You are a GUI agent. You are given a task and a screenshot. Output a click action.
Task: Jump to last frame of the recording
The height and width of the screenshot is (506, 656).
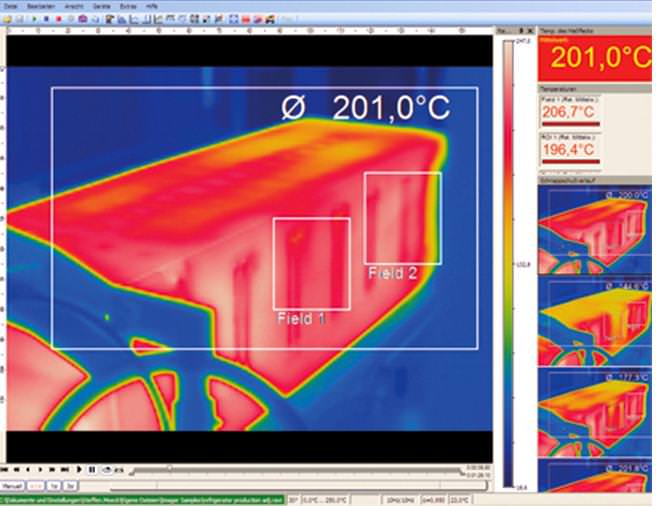point(64,470)
